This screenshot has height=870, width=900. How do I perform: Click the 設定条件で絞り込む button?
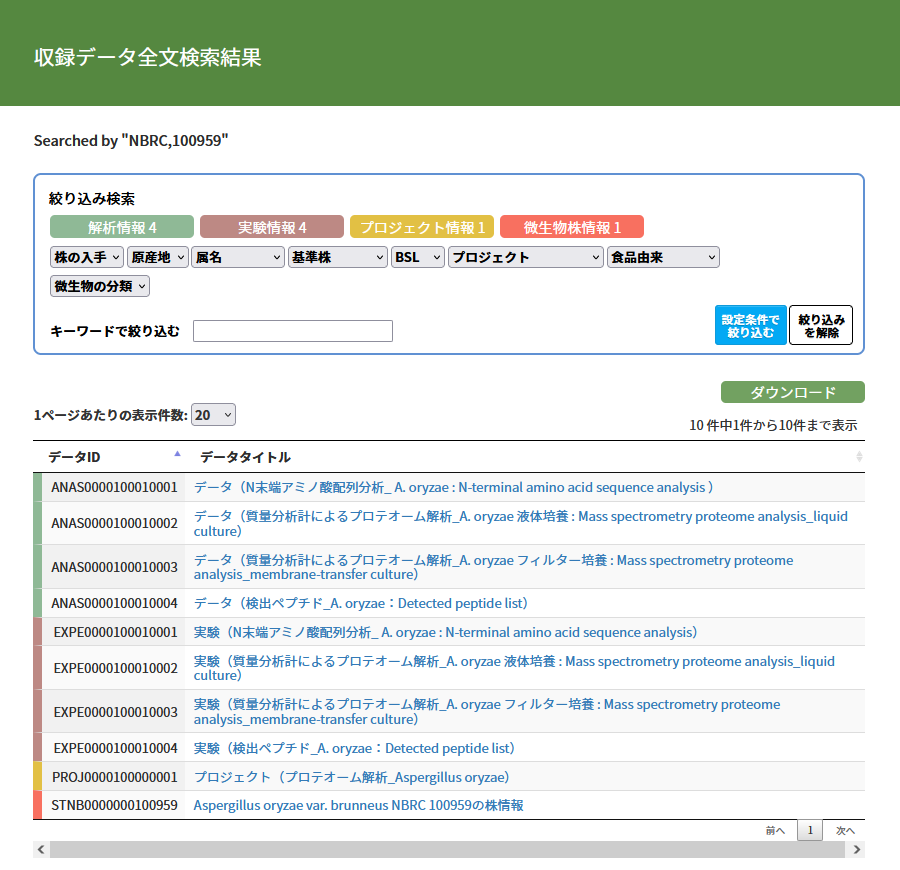tap(750, 325)
